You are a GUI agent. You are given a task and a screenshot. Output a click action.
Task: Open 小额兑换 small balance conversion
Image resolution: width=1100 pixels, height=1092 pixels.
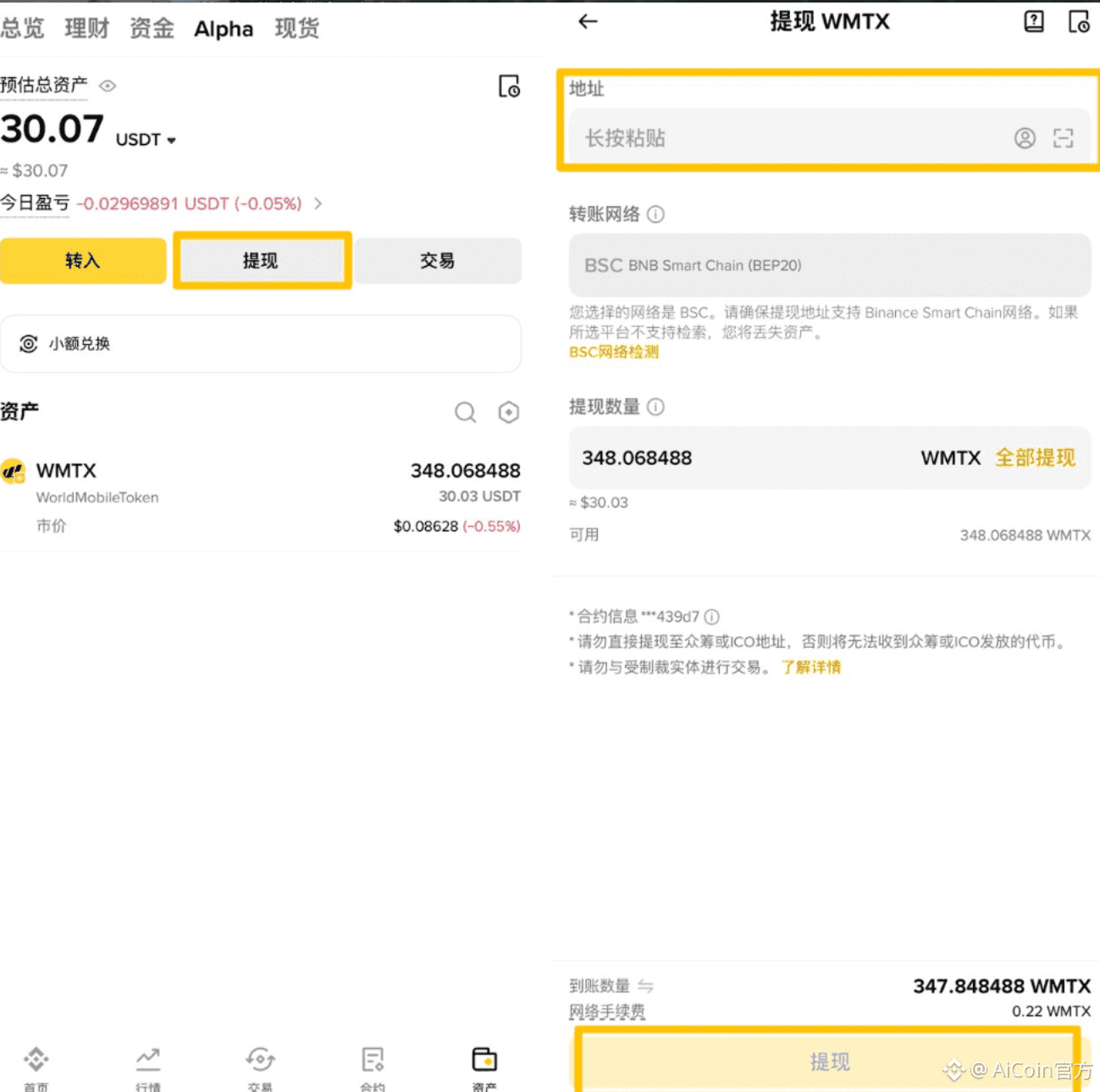click(x=260, y=344)
